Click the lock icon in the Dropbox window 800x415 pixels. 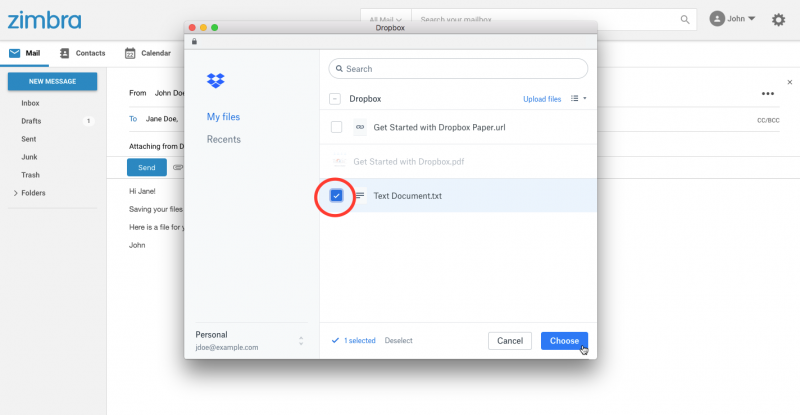pos(194,41)
